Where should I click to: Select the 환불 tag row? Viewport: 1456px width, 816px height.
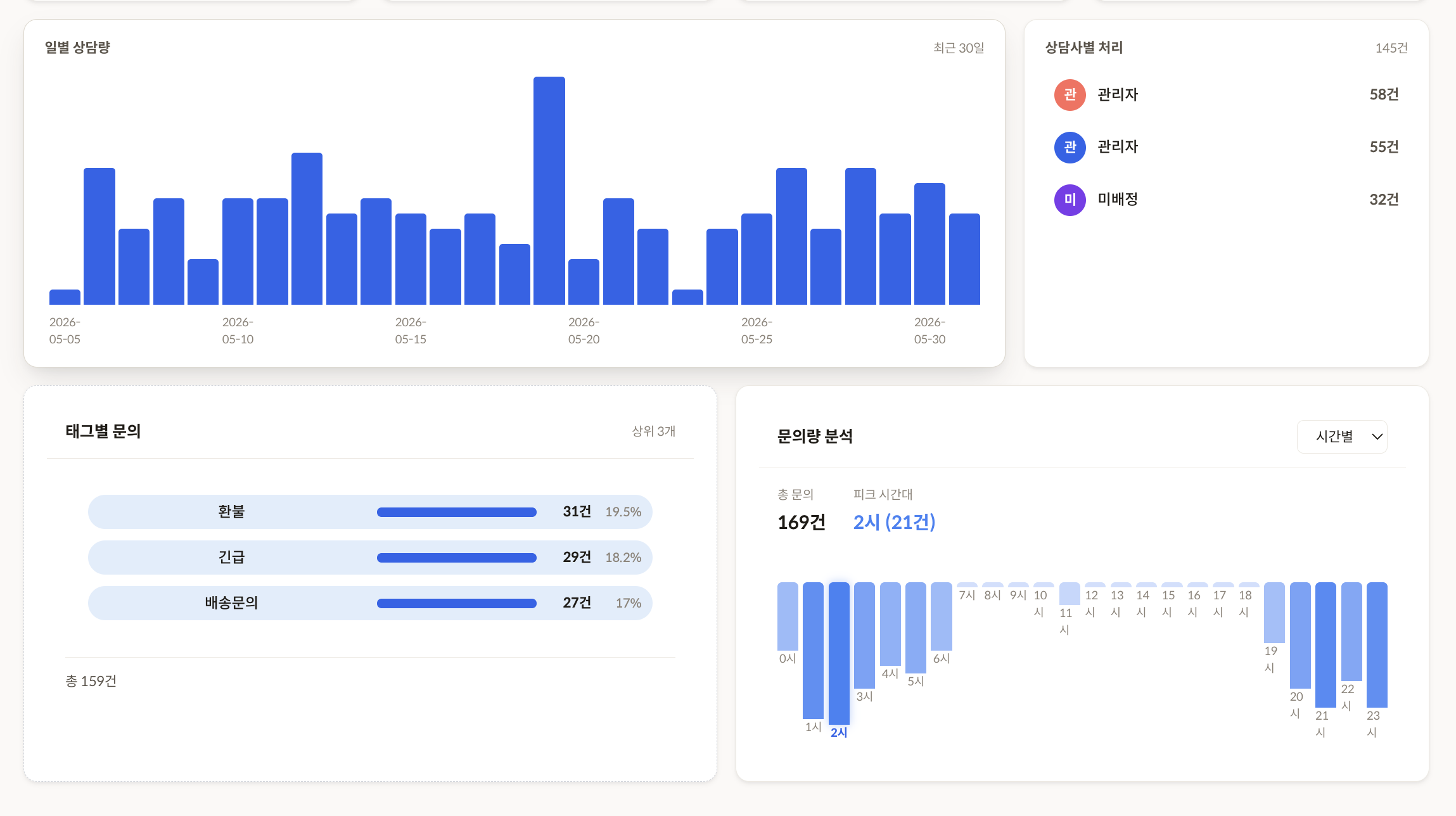coord(370,512)
